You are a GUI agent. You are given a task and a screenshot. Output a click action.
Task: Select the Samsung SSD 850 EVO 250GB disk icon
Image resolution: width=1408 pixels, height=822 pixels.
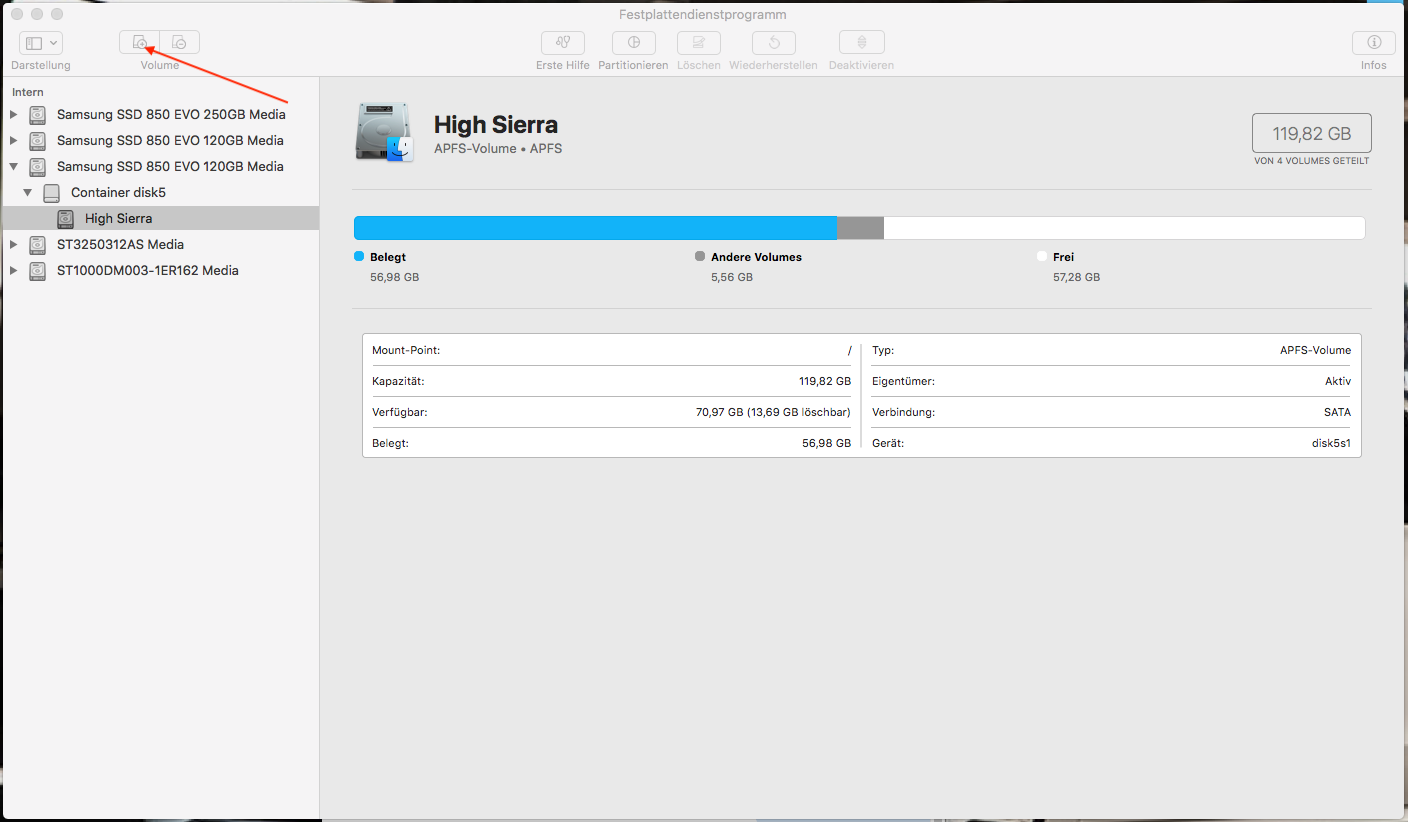37,114
